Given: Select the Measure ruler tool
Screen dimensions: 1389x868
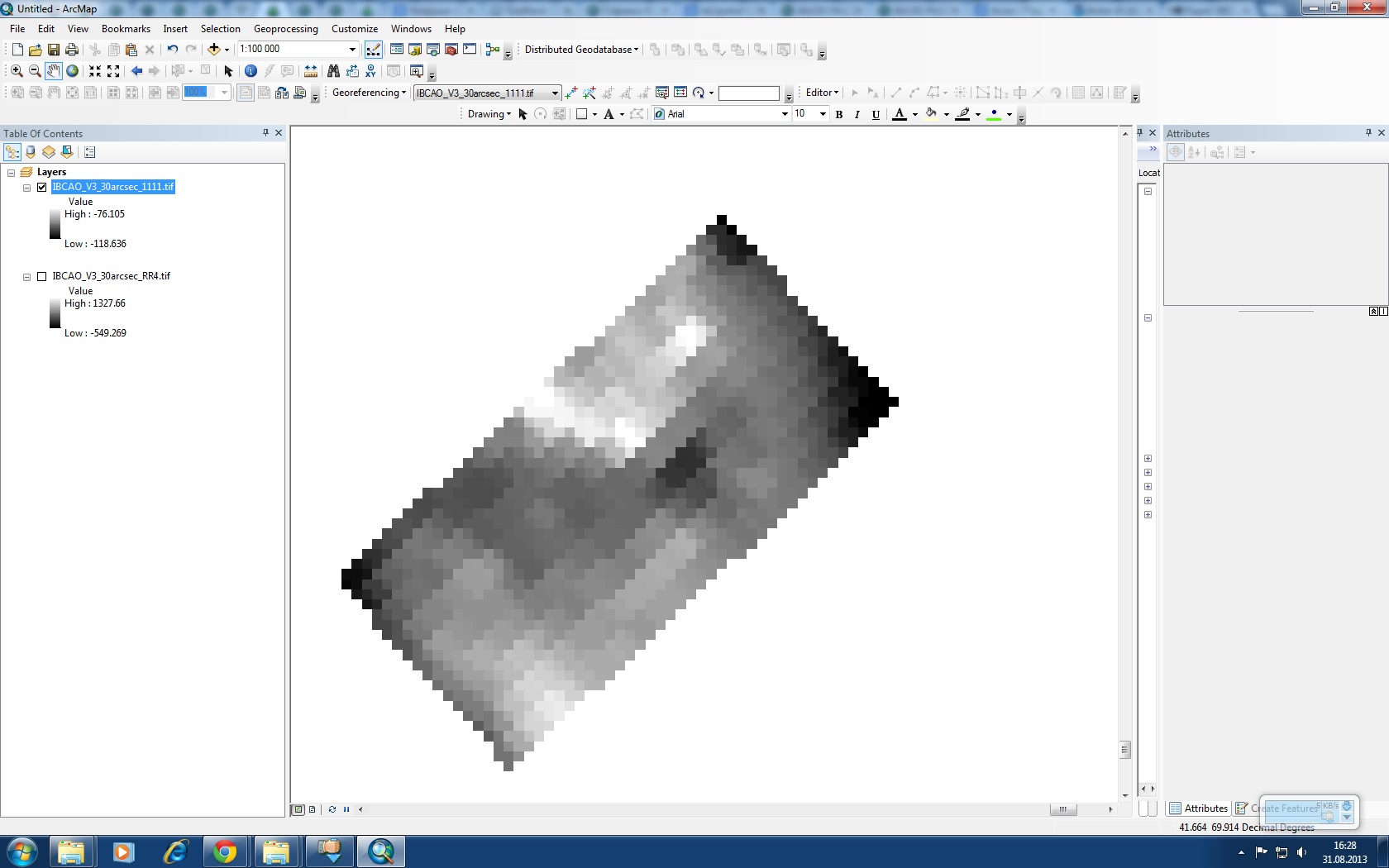Looking at the screenshot, I should pos(311,71).
